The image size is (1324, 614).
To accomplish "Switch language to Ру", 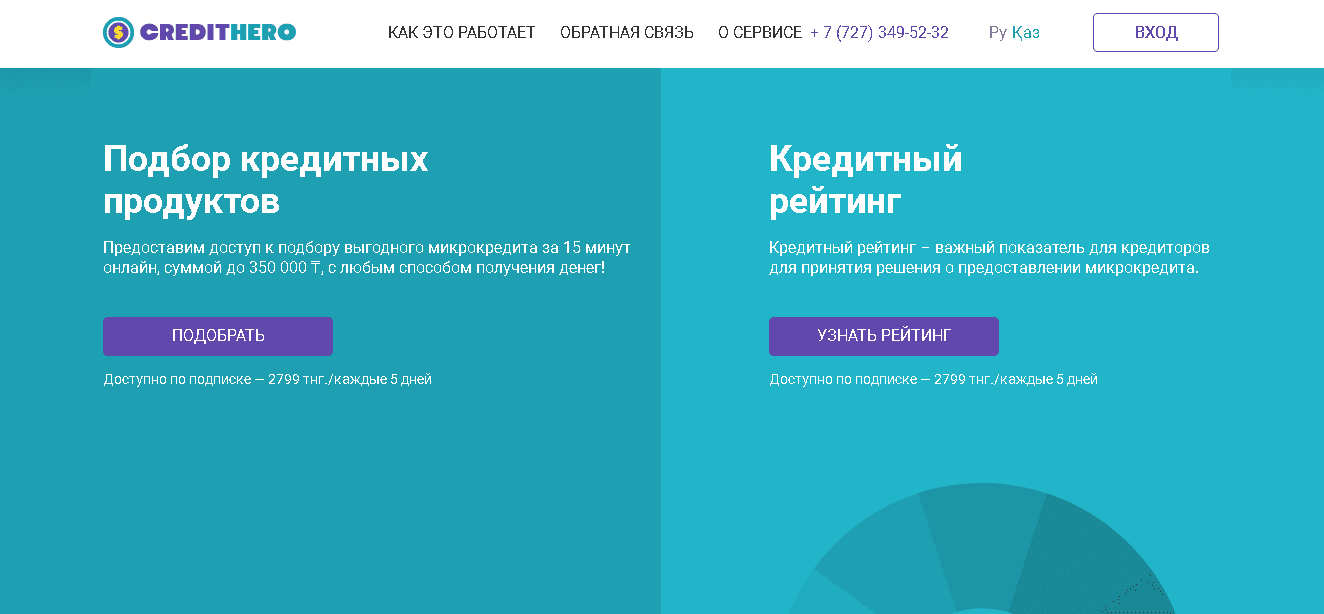I will (997, 32).
